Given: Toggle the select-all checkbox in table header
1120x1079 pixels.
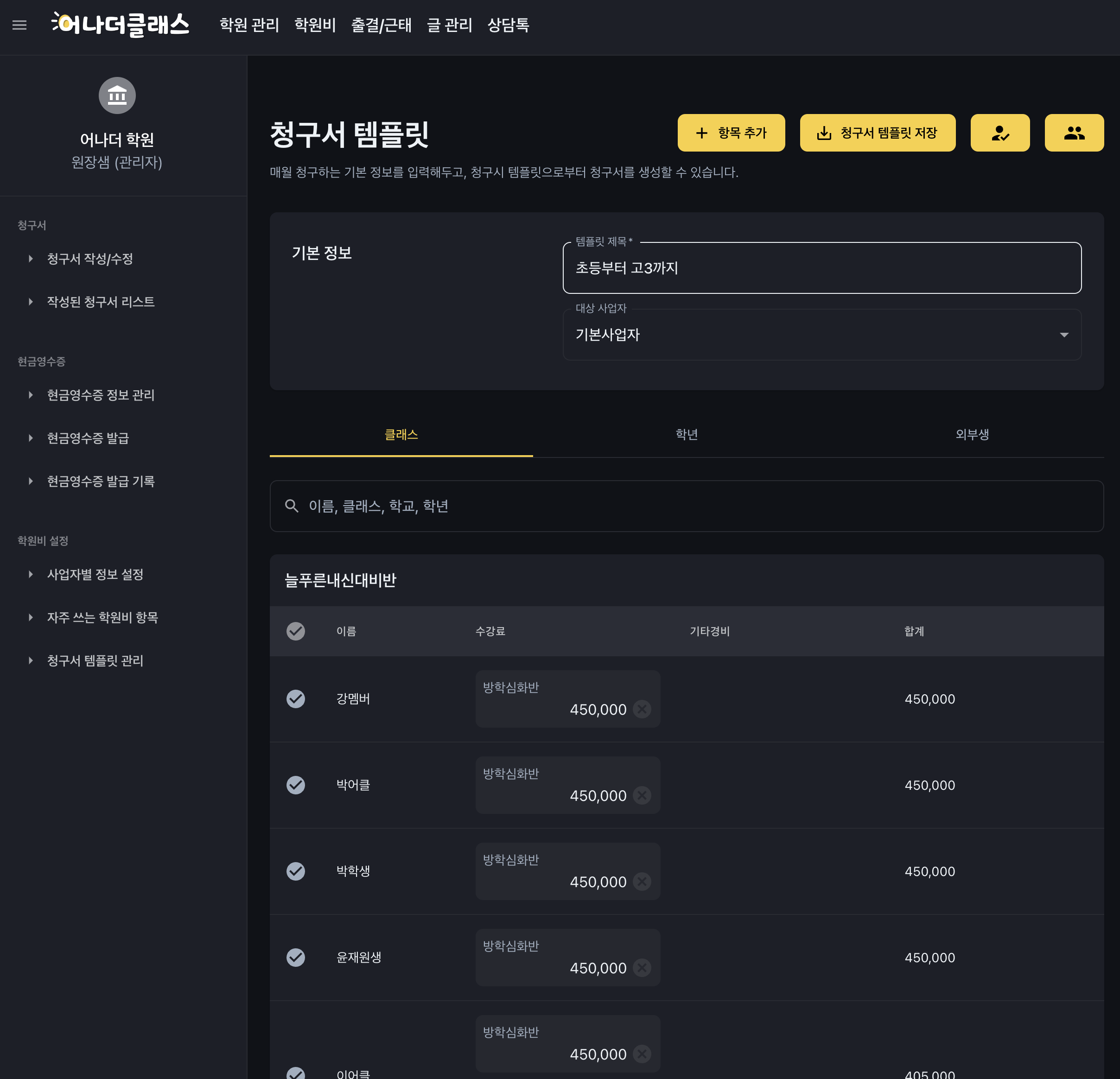Looking at the screenshot, I should click(295, 631).
